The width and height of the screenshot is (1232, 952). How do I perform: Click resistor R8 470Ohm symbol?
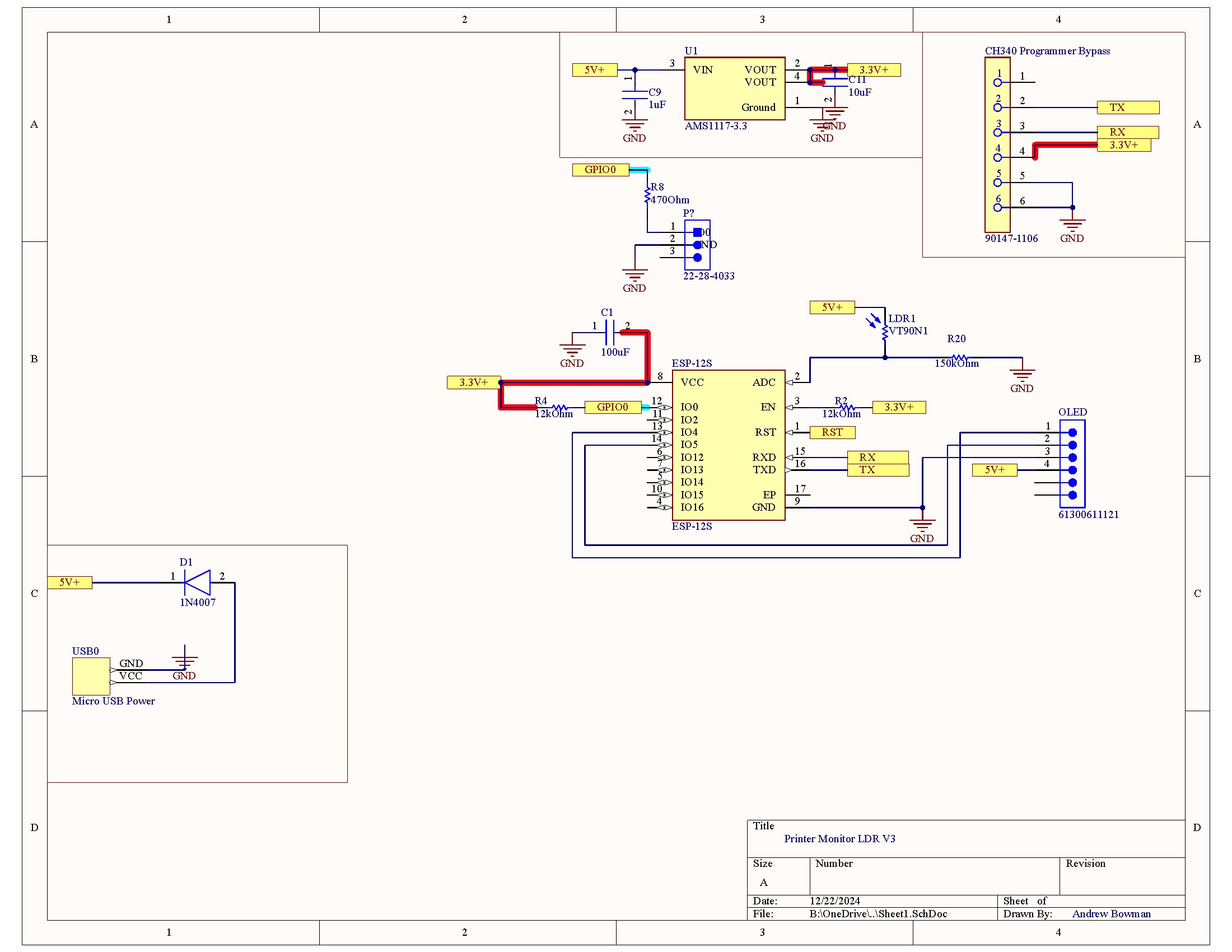pyautogui.click(x=647, y=194)
